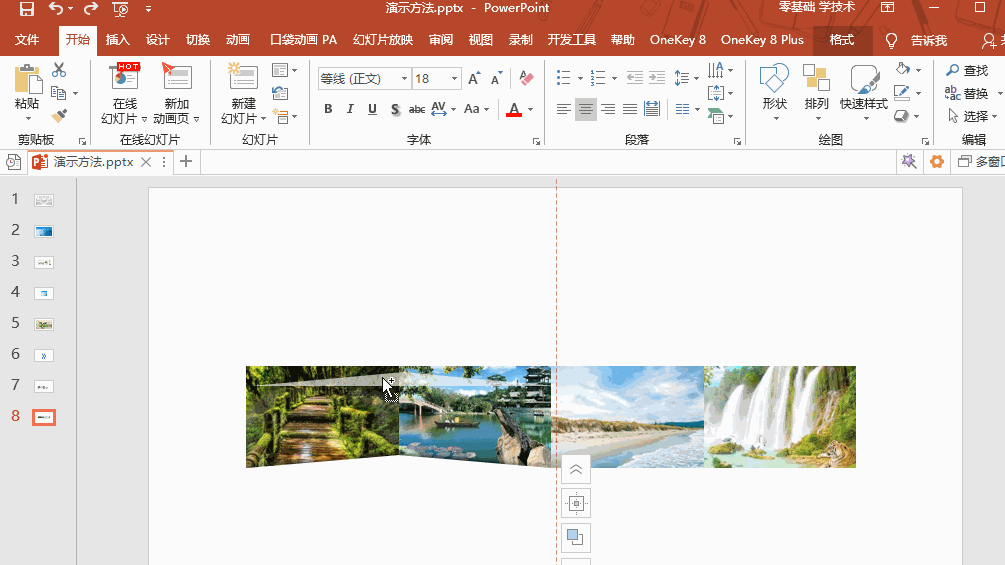Switch to the 切换 transitions tab
Viewport: 1005px width, 565px height.
click(198, 40)
